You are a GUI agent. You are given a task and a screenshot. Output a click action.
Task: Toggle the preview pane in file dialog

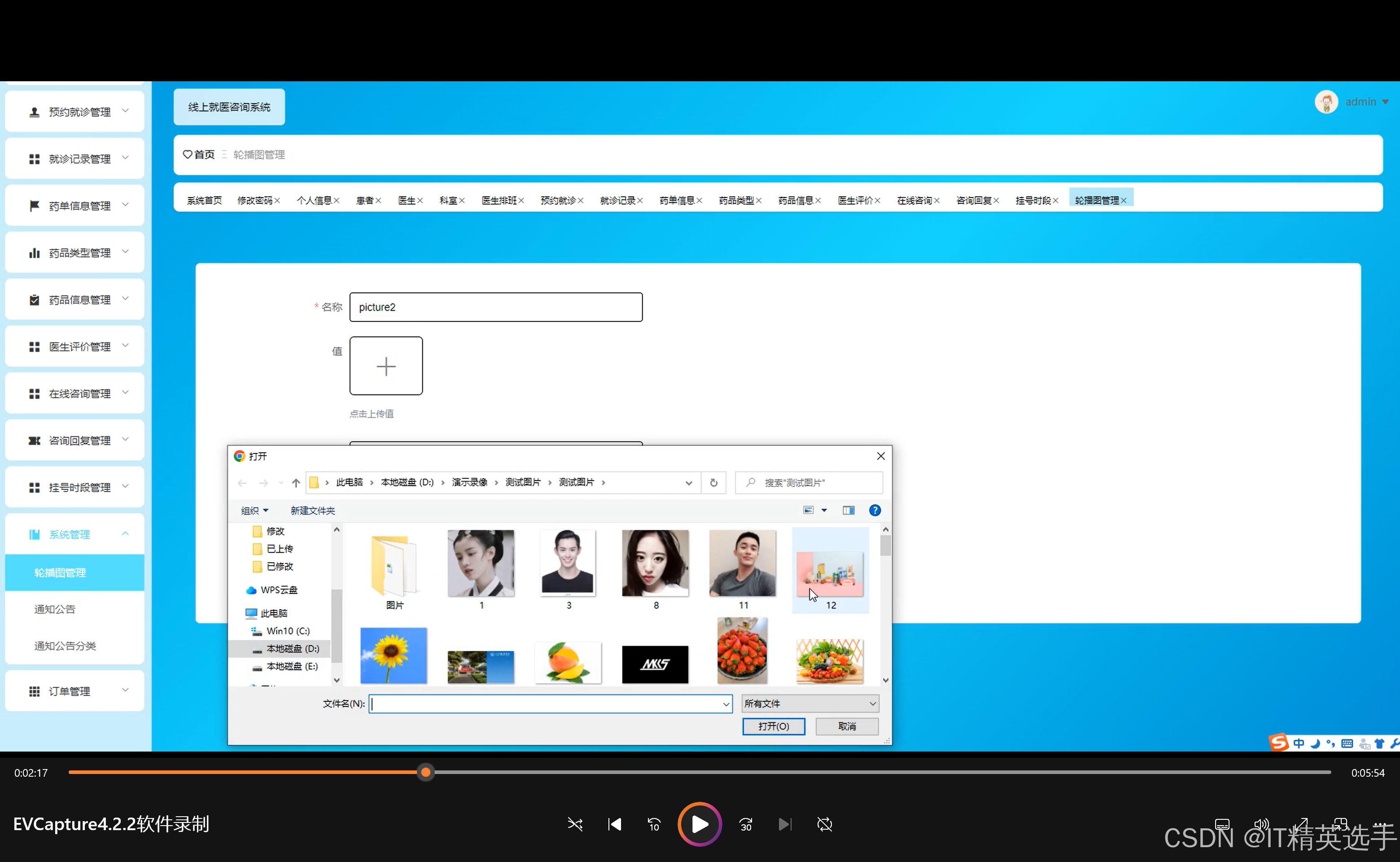(x=849, y=510)
